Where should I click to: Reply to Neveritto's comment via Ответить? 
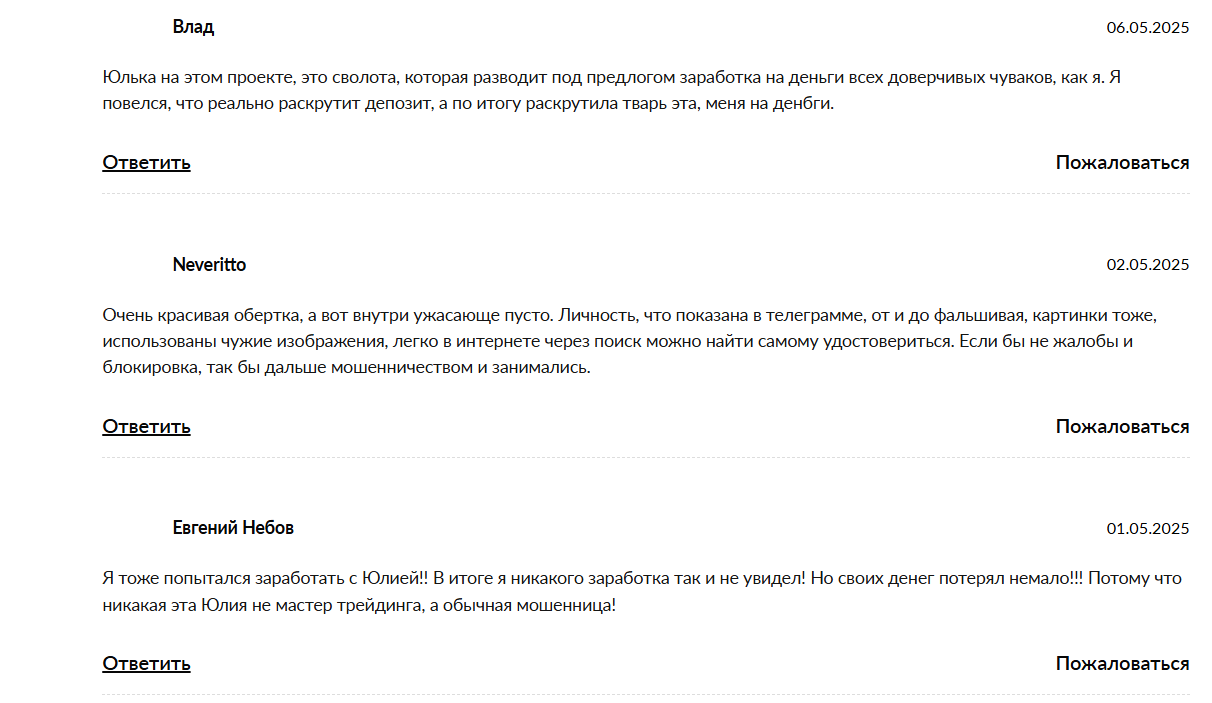146,426
